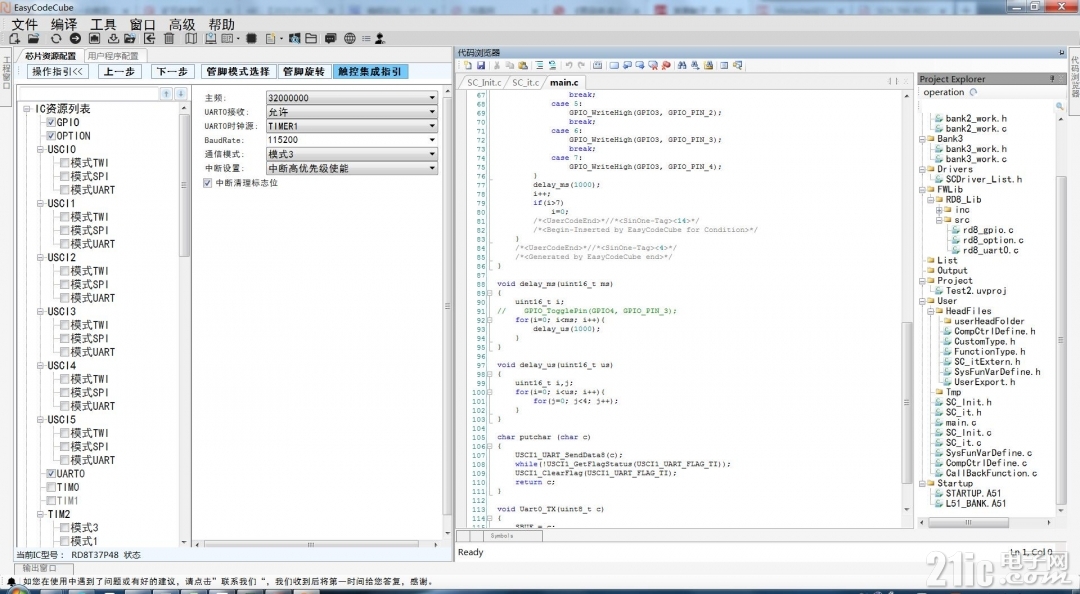
Task: Open the 文件 menu
Action: pyautogui.click(x=25, y=24)
